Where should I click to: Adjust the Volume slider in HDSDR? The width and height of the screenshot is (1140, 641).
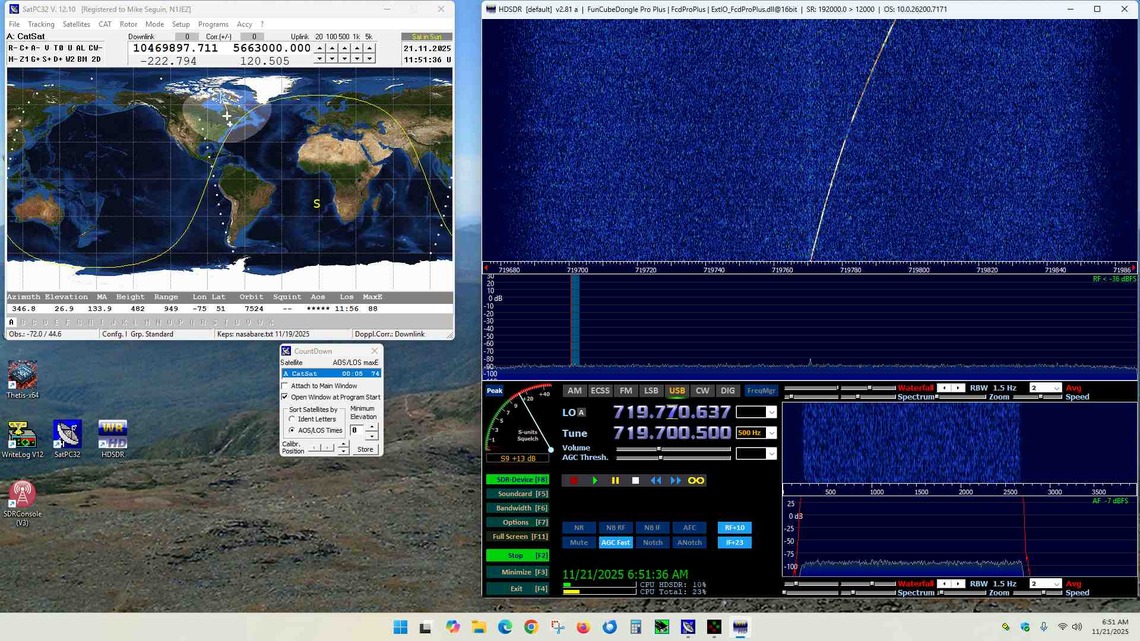tap(658, 448)
